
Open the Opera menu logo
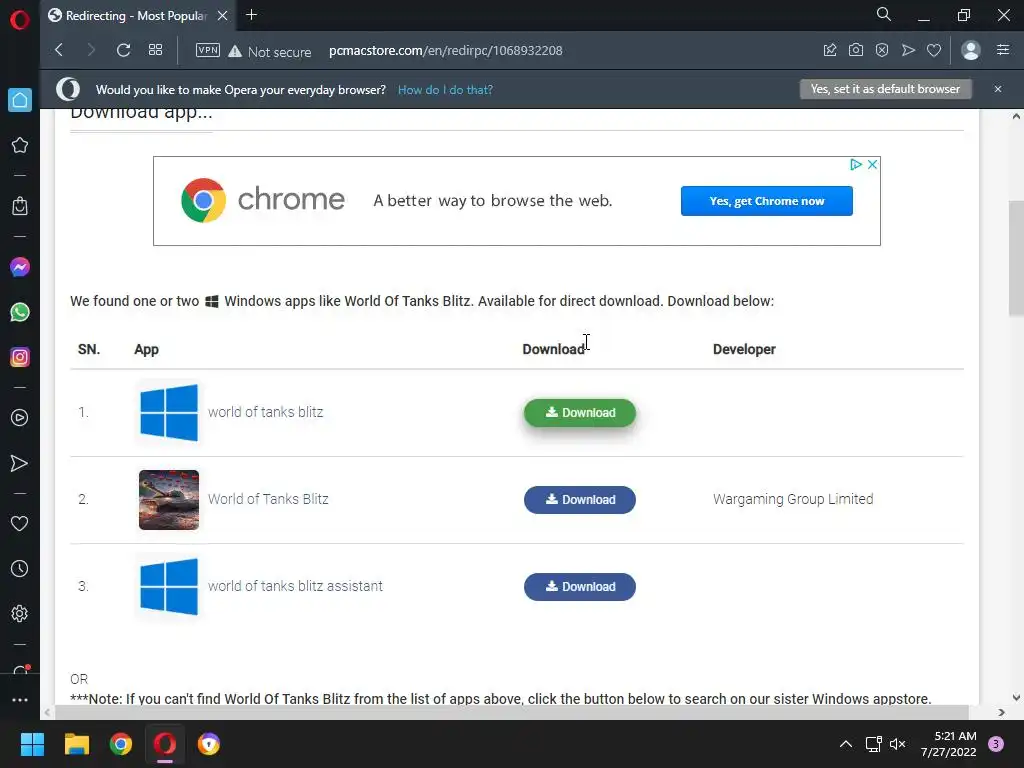pos(20,20)
